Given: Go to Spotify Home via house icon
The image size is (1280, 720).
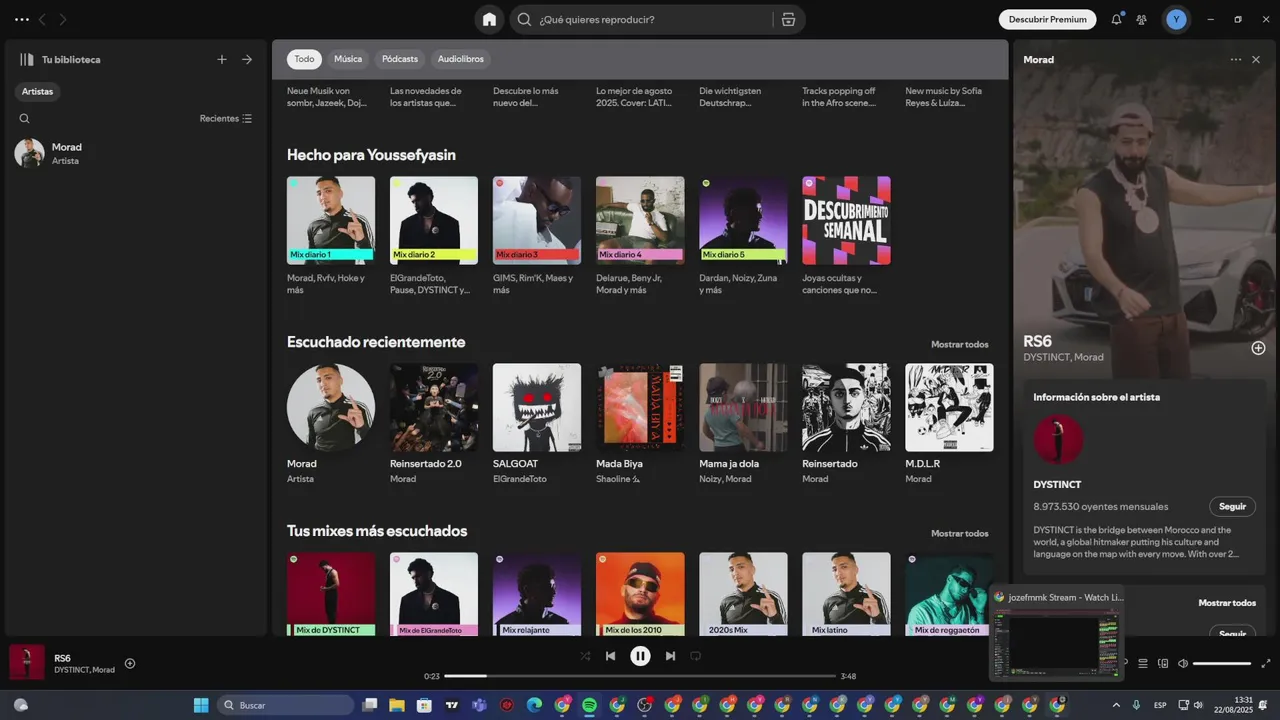Looking at the screenshot, I should [x=489, y=19].
